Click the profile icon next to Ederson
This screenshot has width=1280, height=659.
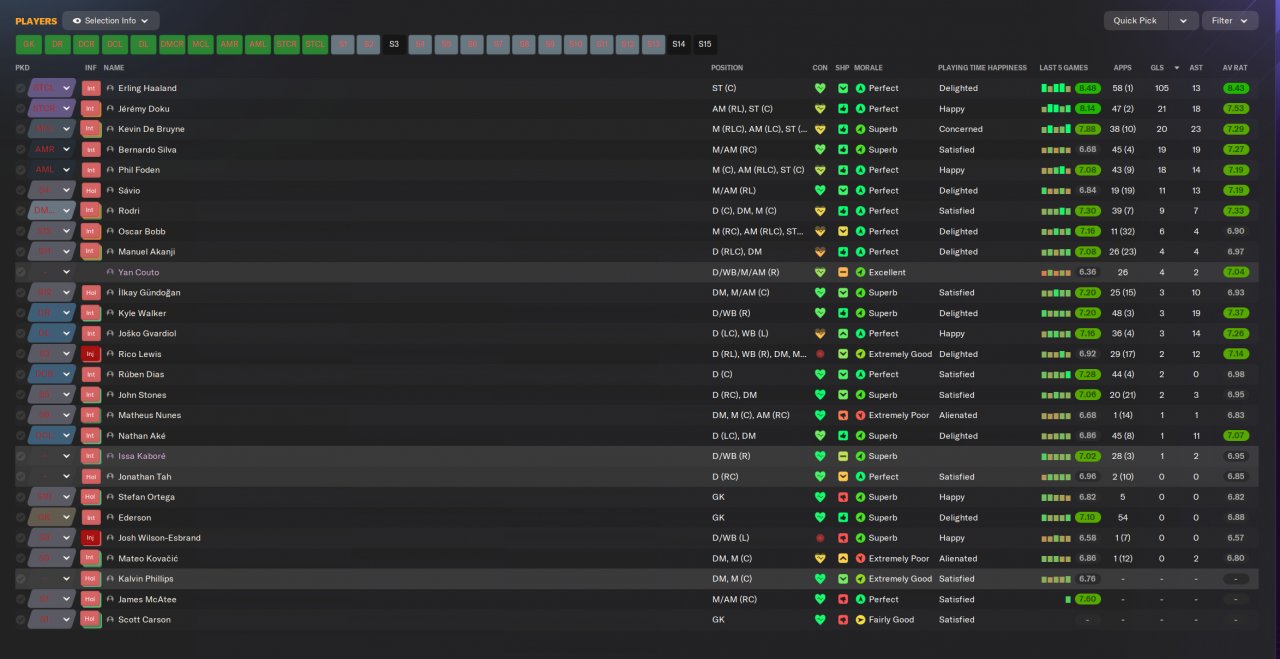110,518
